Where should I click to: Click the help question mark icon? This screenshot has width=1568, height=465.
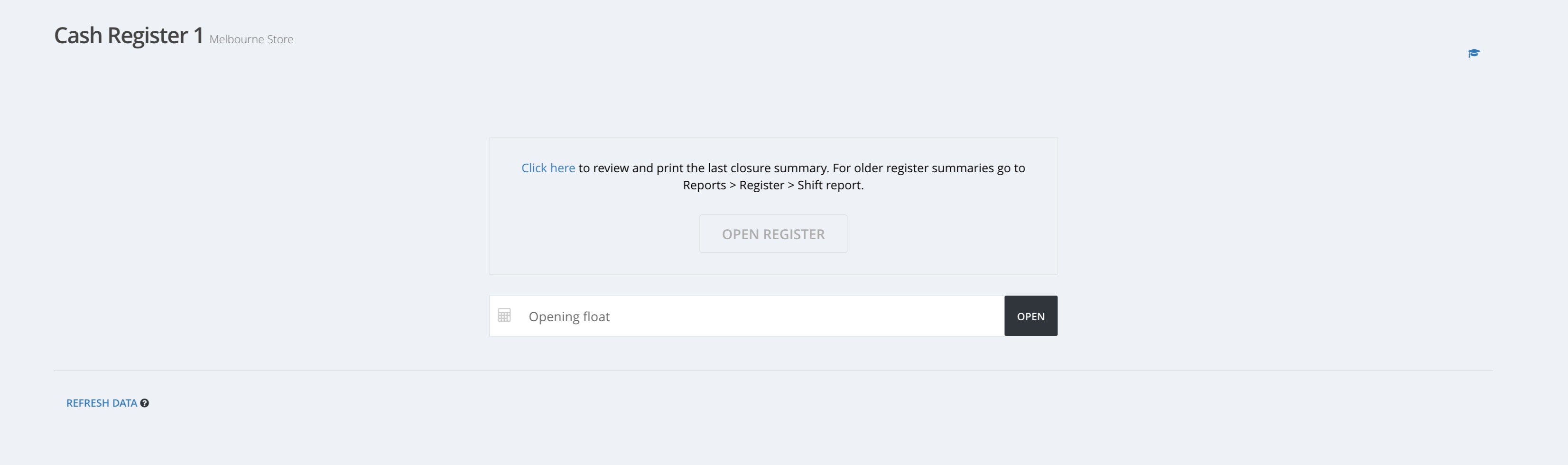click(144, 403)
